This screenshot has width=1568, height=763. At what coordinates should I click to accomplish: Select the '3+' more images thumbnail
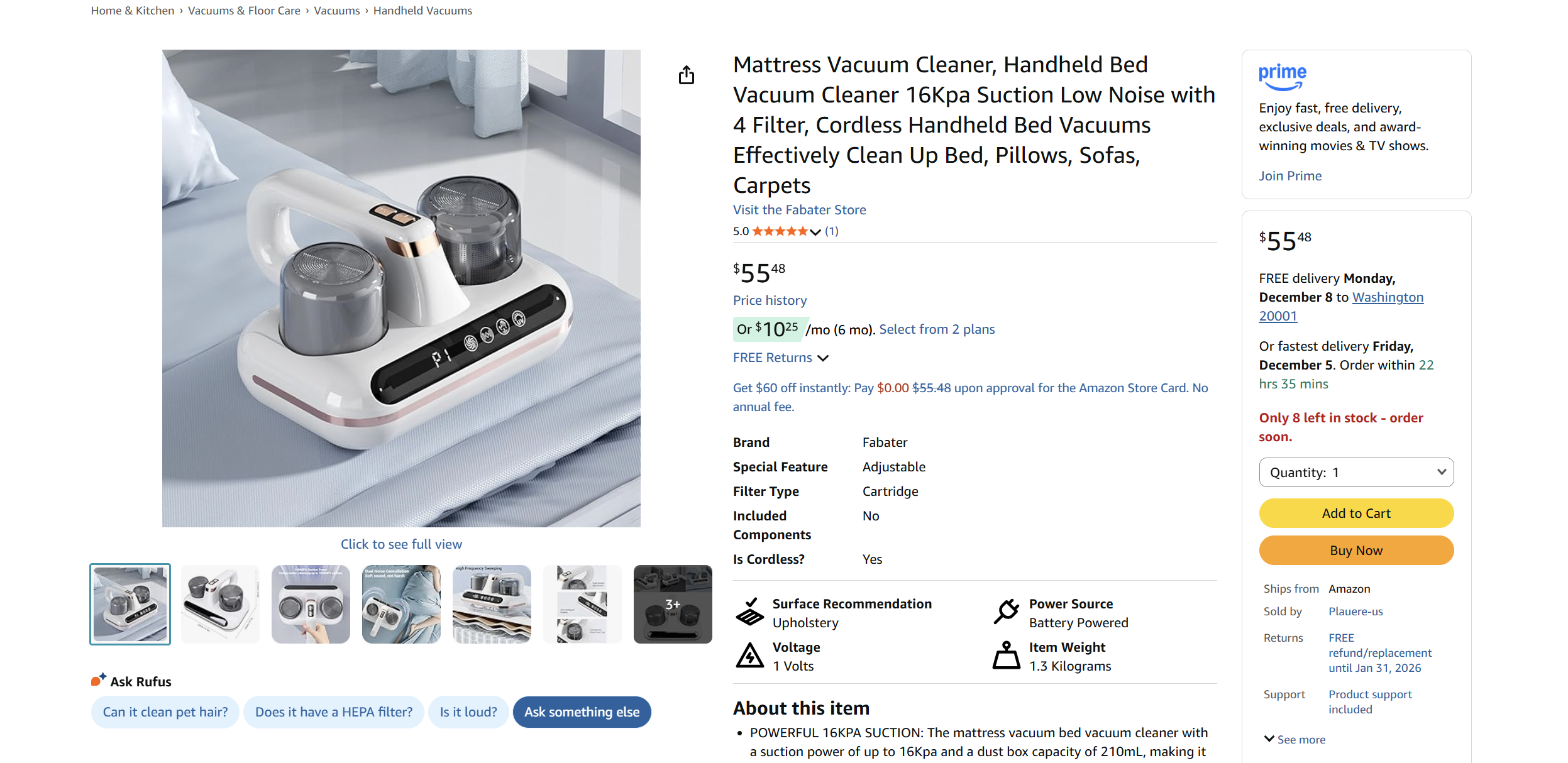coord(672,604)
